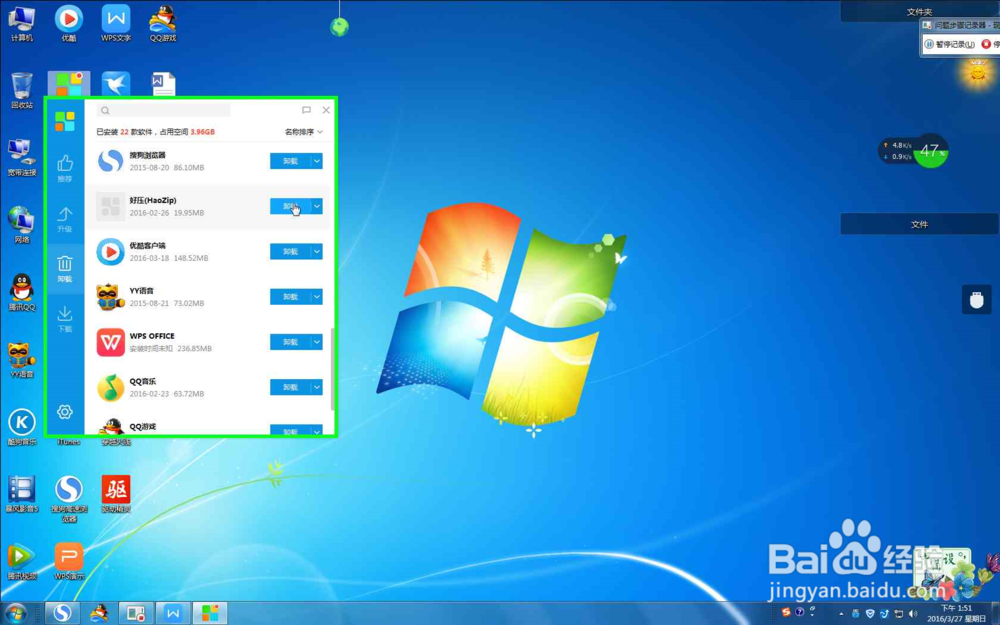Expand the arrow beside QQ音乐 uninstall
This screenshot has height=625, width=1000.
click(317, 388)
